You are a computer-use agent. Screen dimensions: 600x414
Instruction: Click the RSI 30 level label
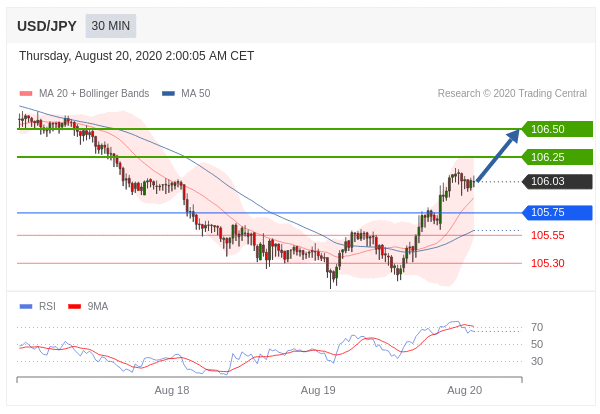coord(537,361)
